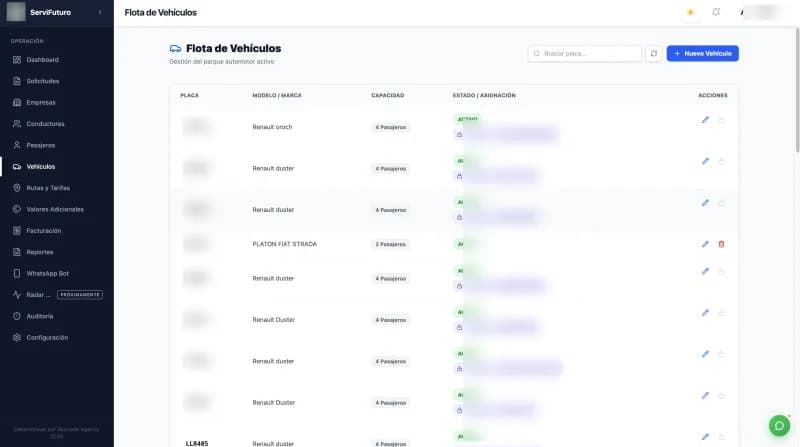This screenshot has height=447, width=800.
Task: Click the ACCIONES column header
Action: tap(713, 95)
